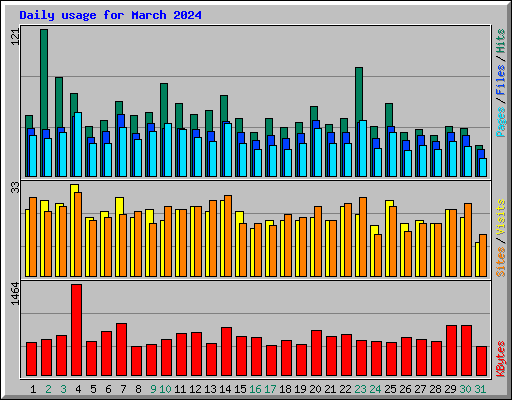Click the cyan pages bar for day 31
Viewport: 512px width, 400px height.
tap(483, 167)
